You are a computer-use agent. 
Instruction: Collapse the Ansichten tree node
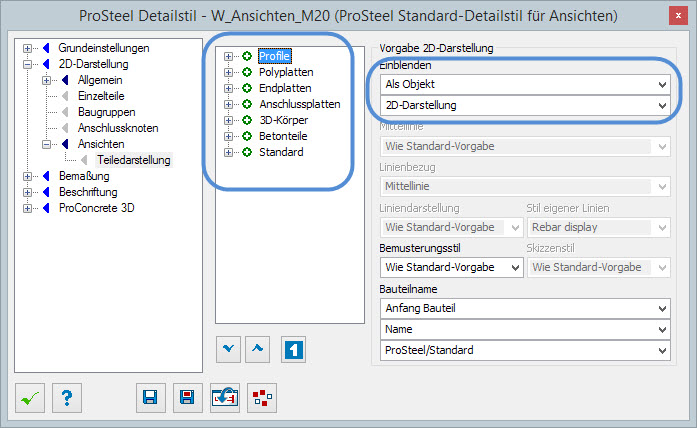click(x=46, y=144)
